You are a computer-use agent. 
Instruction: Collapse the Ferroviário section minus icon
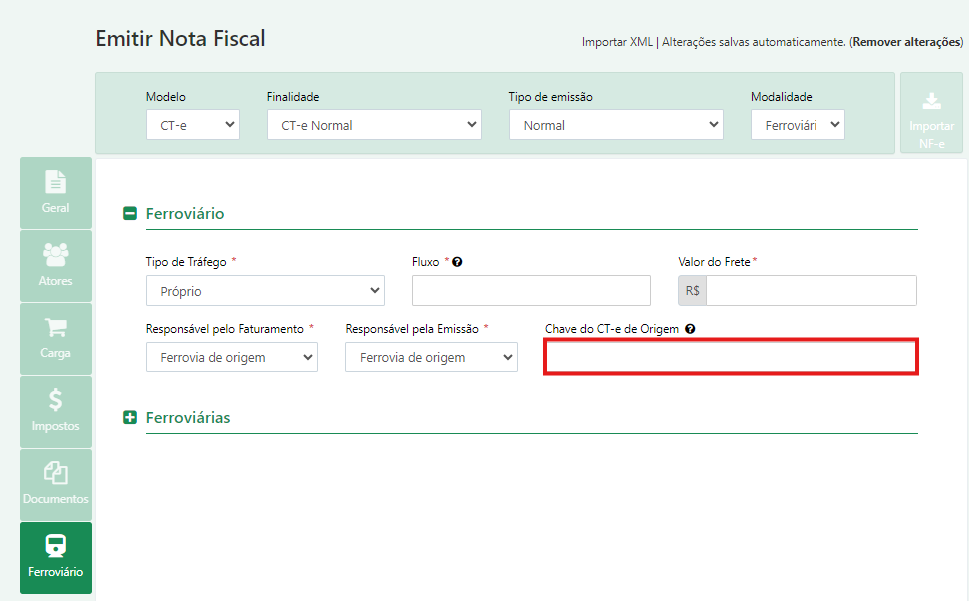coord(130,214)
